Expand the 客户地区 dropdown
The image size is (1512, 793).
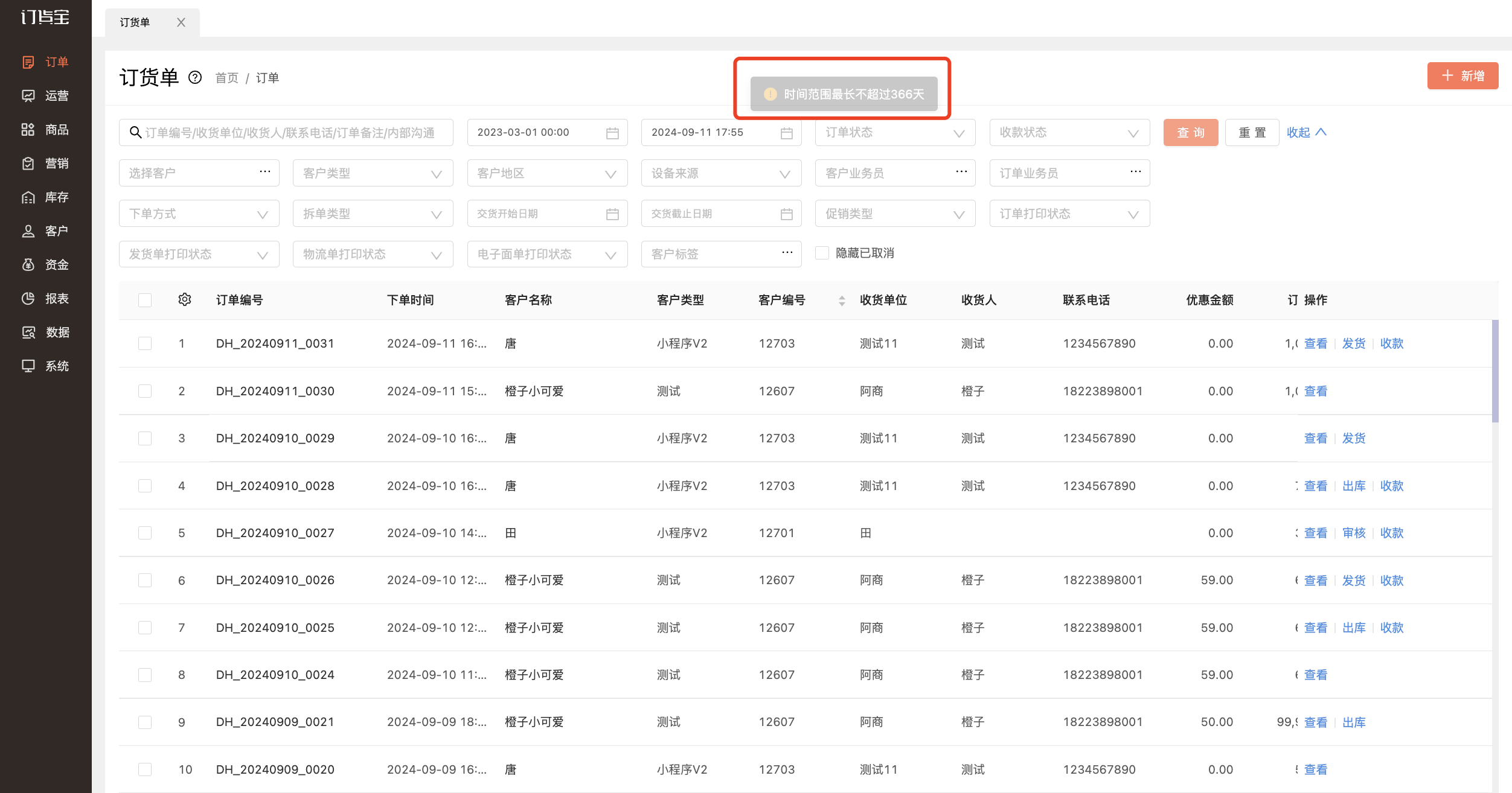click(x=547, y=173)
